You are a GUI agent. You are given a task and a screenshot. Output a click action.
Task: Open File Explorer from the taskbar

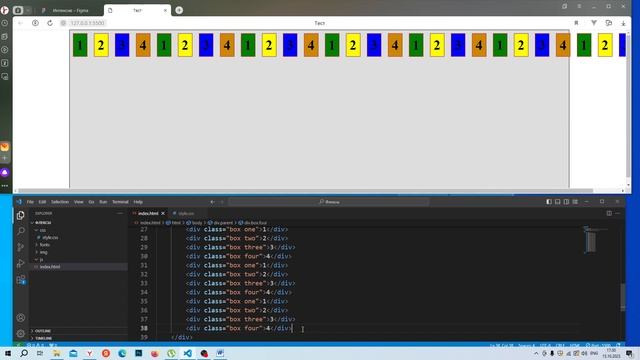click(57, 353)
